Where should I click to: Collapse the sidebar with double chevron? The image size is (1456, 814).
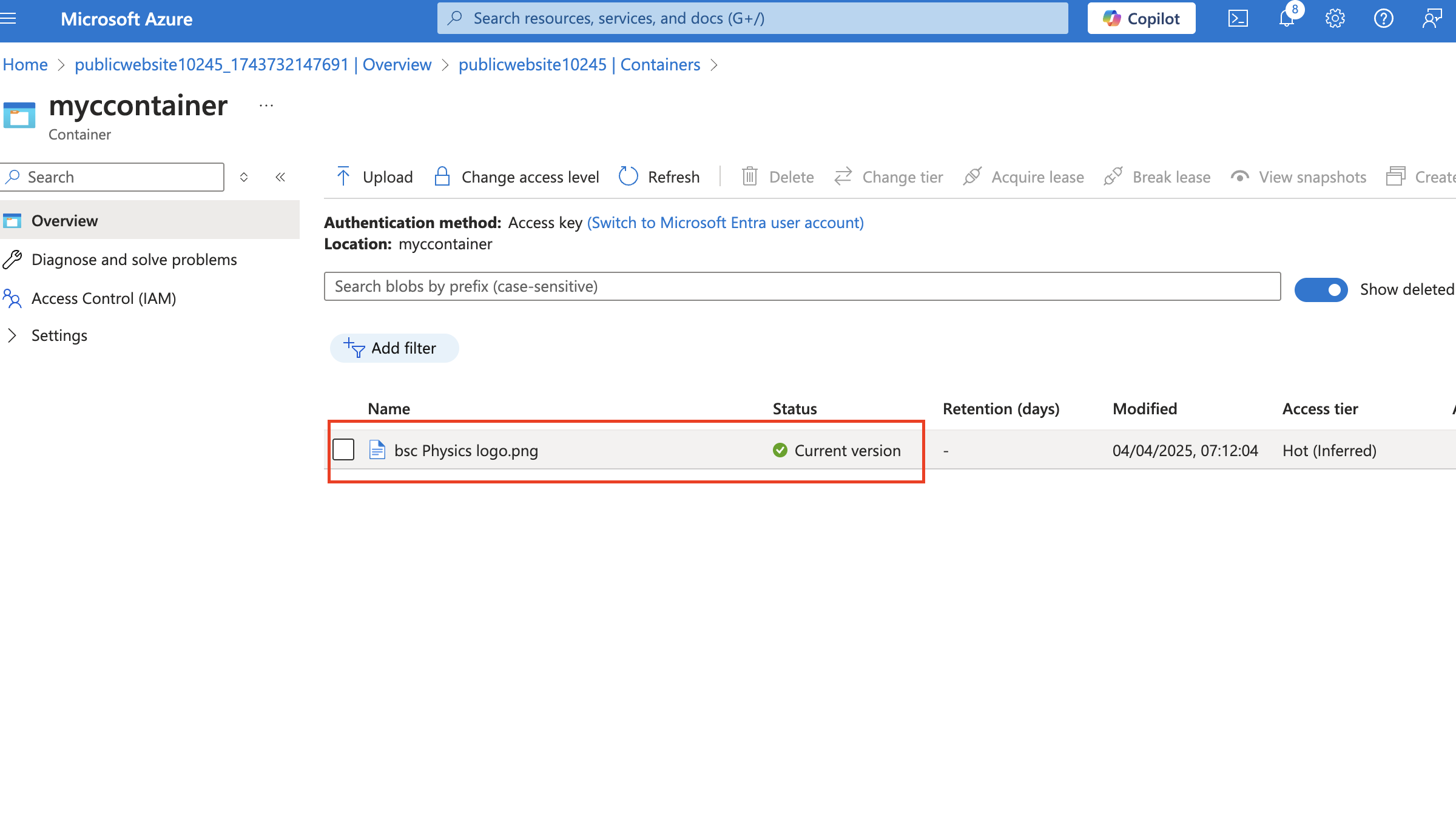pos(280,177)
